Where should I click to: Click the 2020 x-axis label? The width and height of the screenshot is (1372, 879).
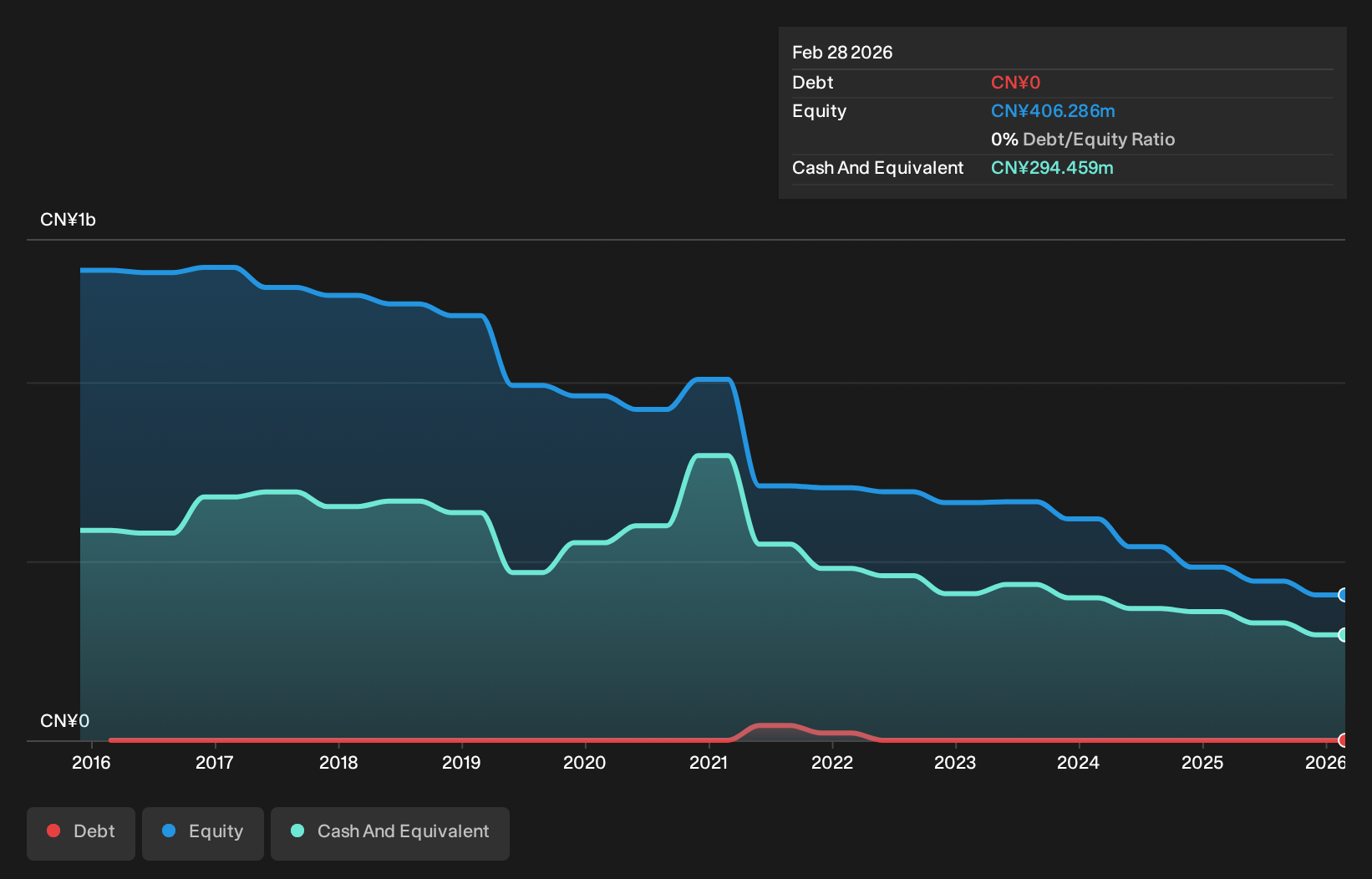(585, 763)
